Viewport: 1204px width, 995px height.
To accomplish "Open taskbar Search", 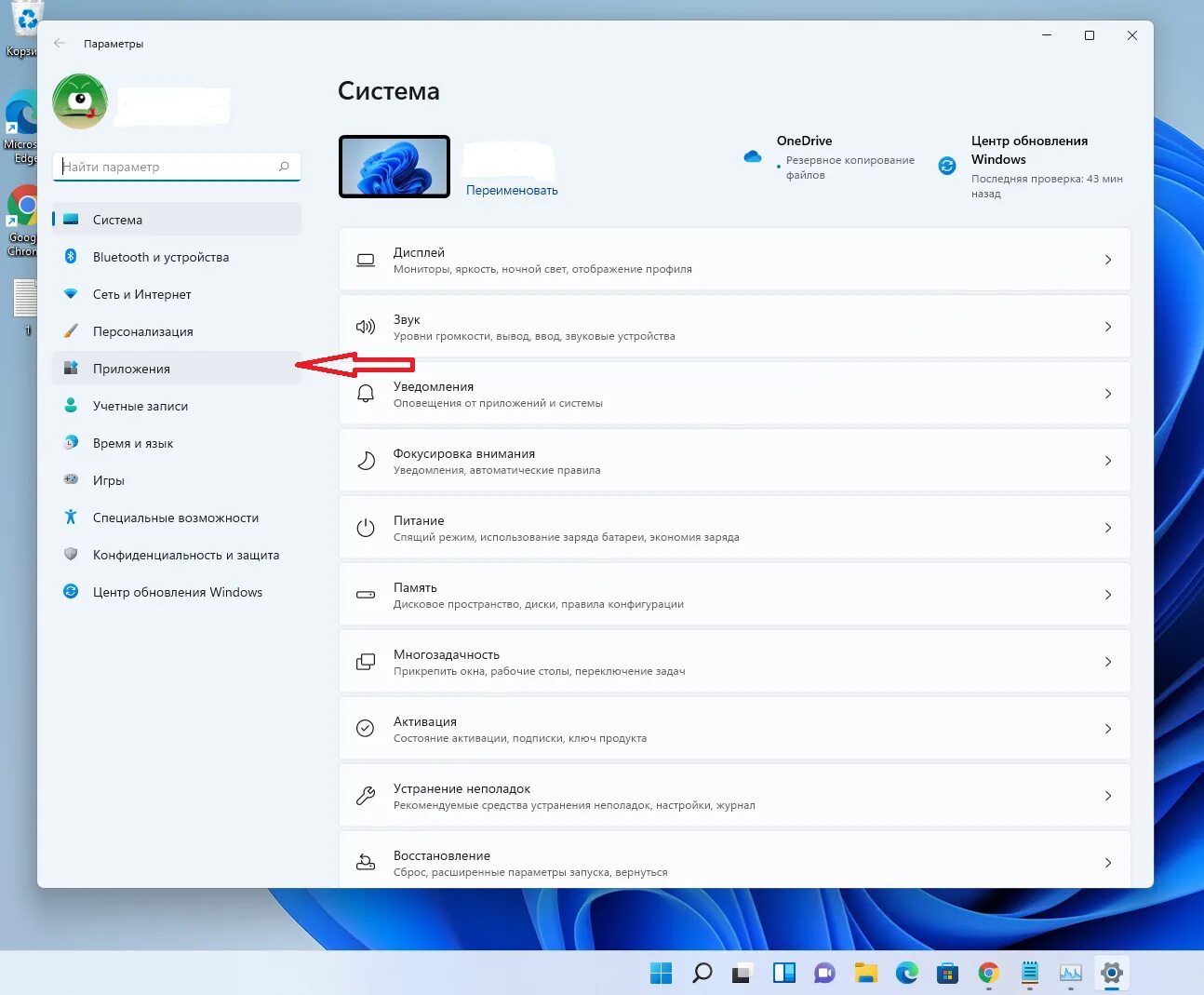I will [x=702, y=974].
